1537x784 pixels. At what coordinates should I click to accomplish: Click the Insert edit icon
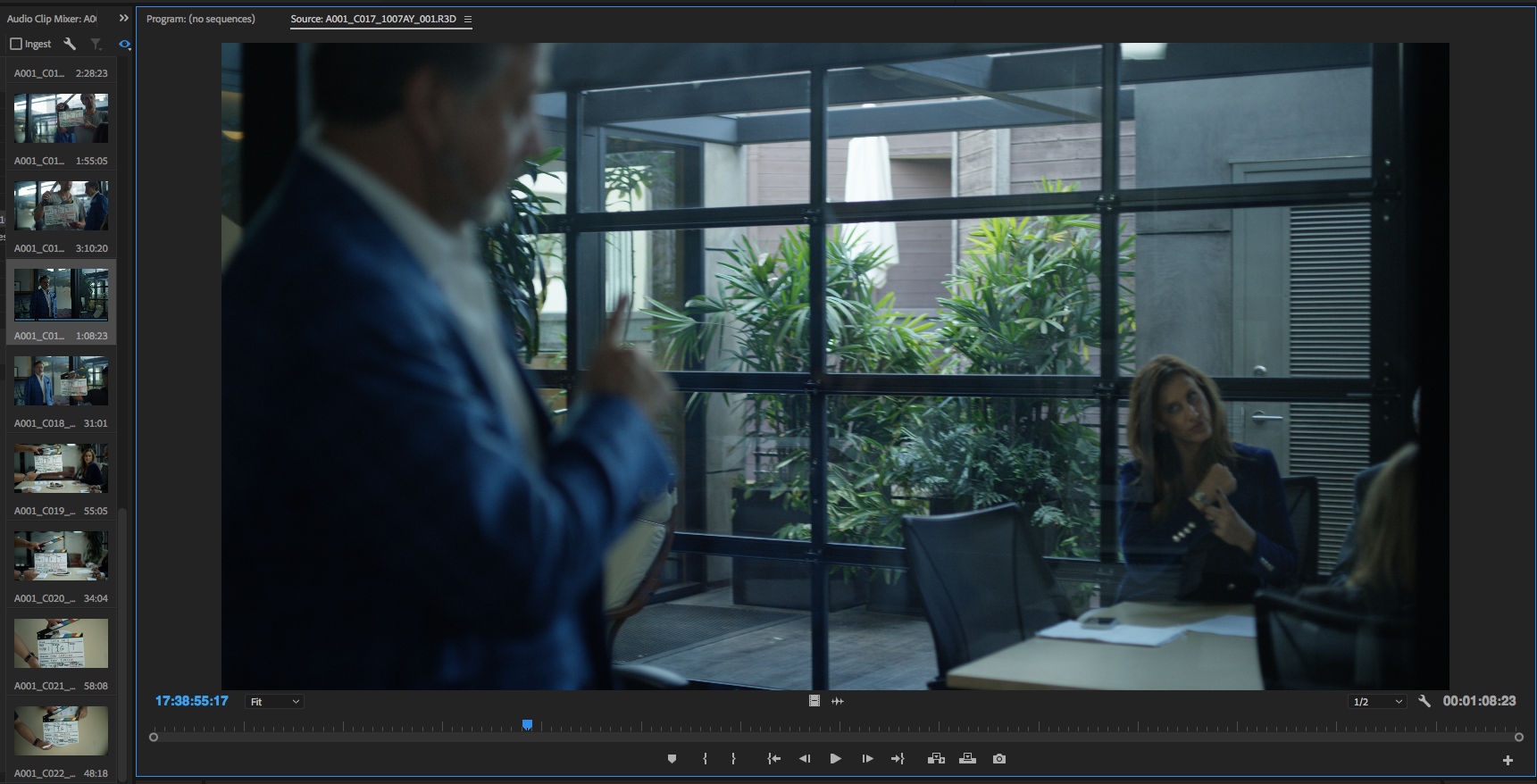(x=936, y=759)
